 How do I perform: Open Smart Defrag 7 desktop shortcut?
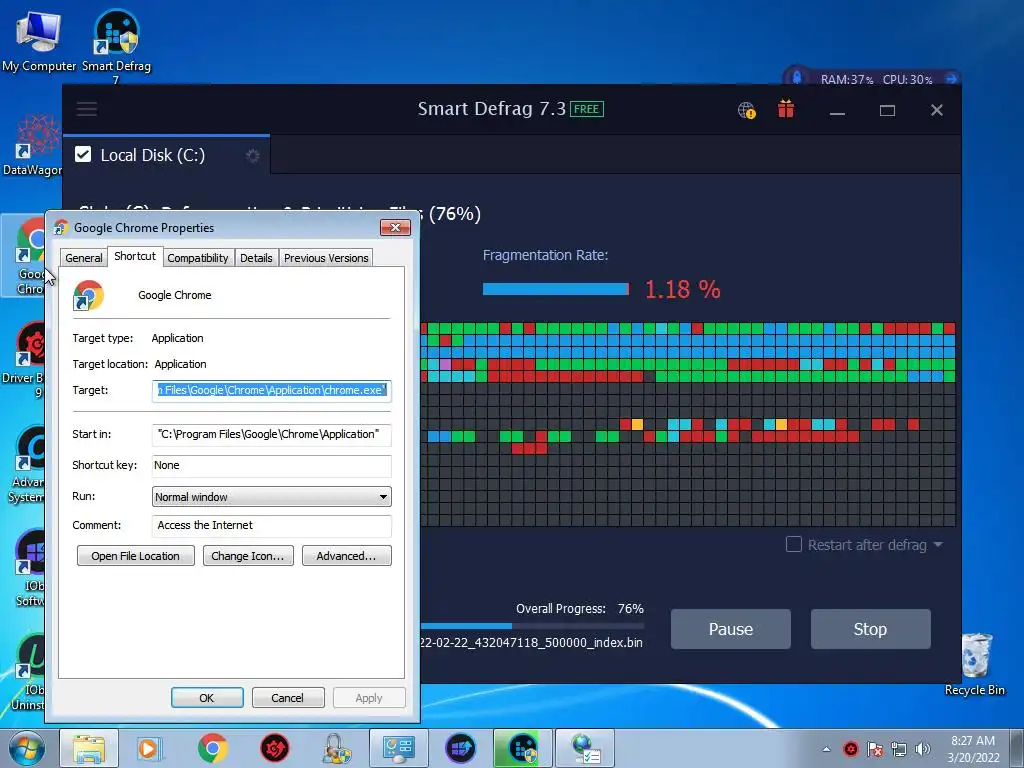(x=116, y=44)
